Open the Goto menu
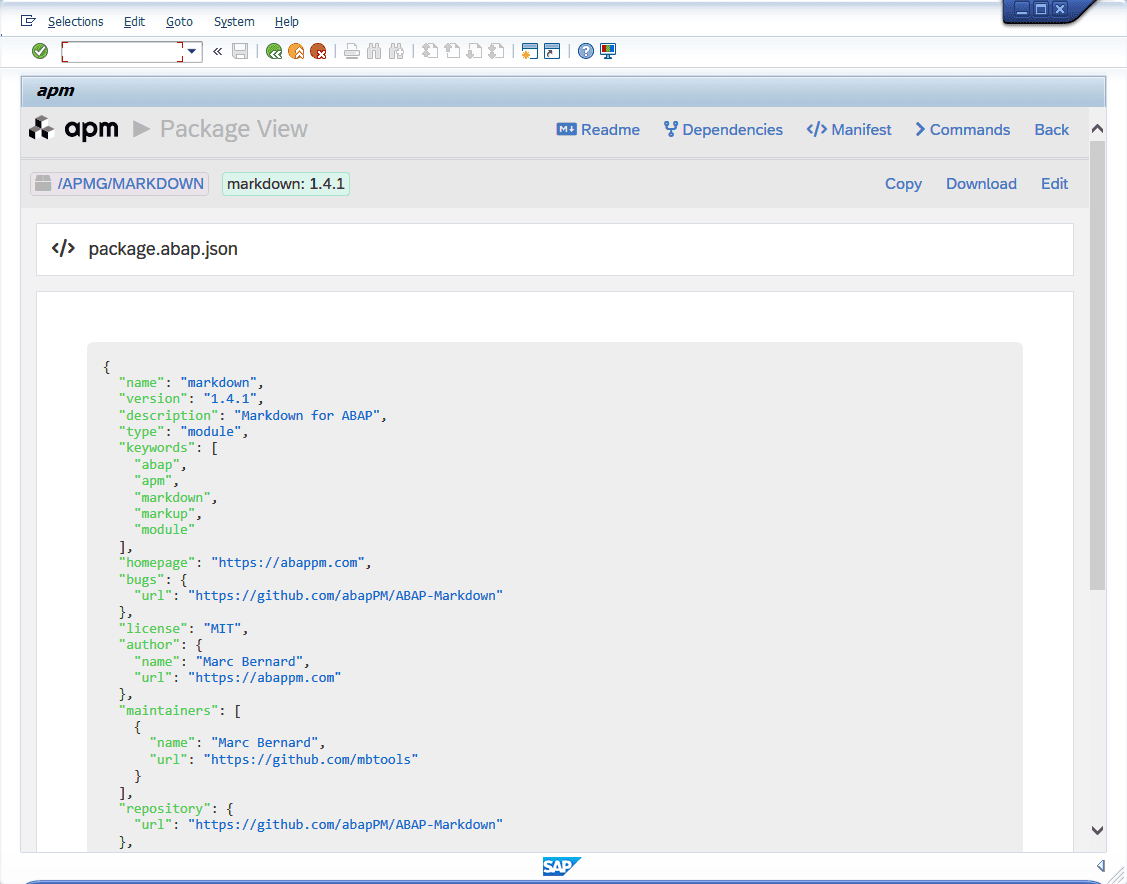The height and width of the screenshot is (884, 1127). click(179, 22)
